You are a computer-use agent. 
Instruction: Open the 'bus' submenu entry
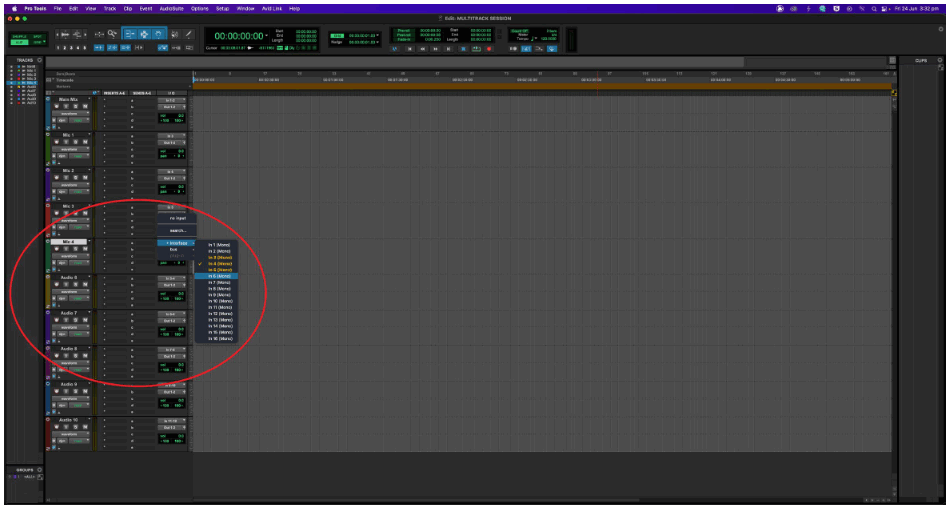pos(176,249)
